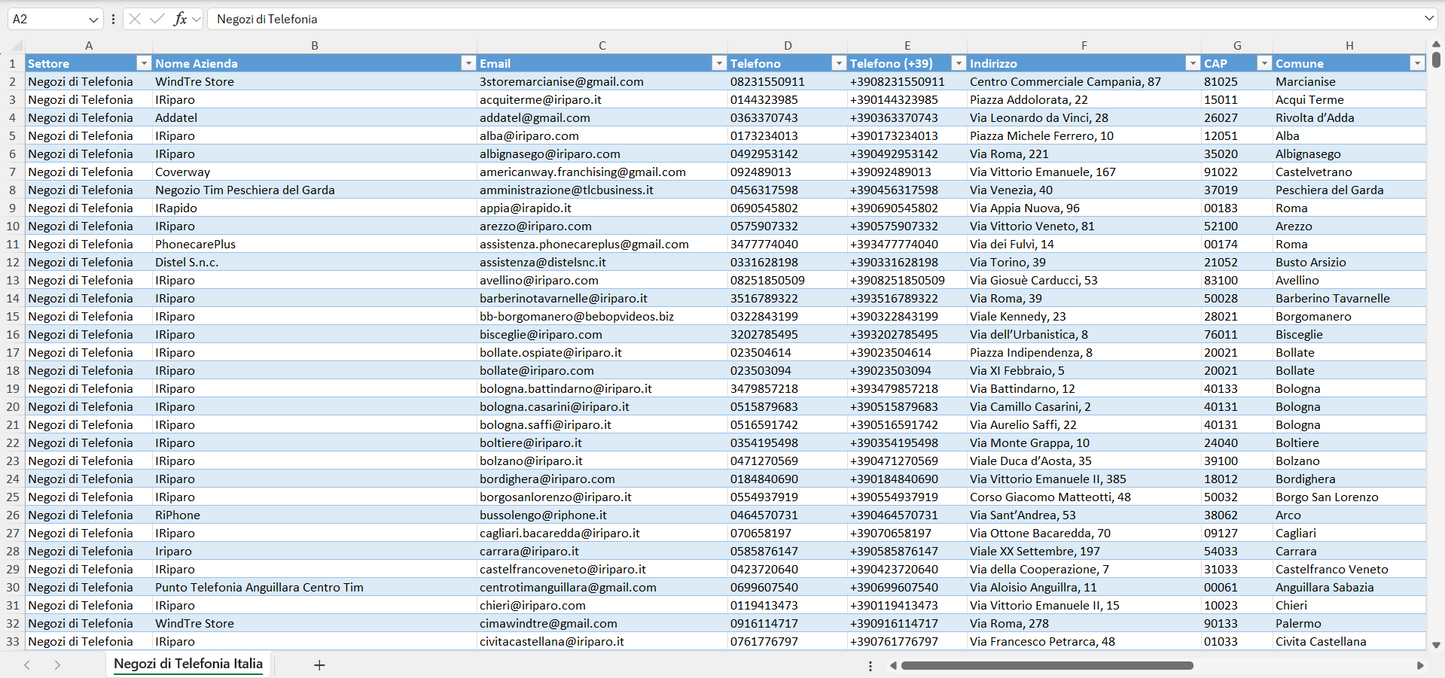The width and height of the screenshot is (1445, 678).
Task: Select the CAP cell 52100
Action: pyautogui.click(x=1237, y=226)
